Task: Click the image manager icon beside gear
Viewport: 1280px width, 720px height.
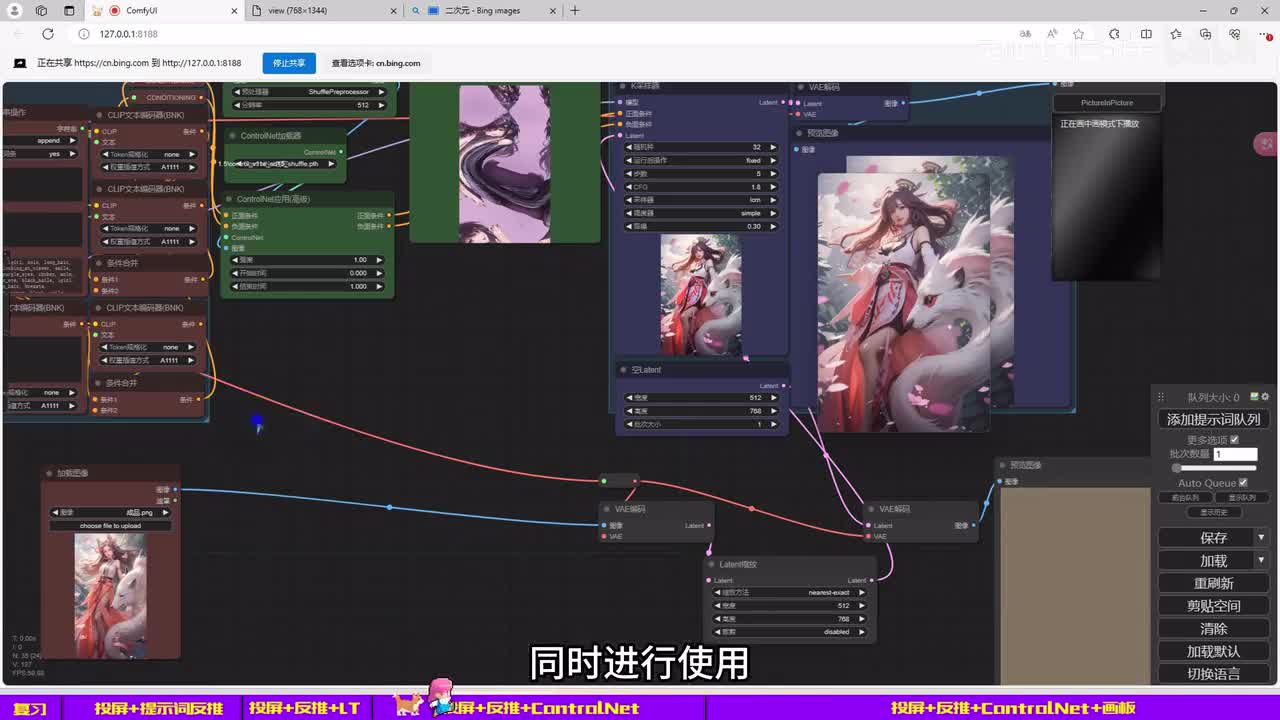Action: coord(1255,397)
